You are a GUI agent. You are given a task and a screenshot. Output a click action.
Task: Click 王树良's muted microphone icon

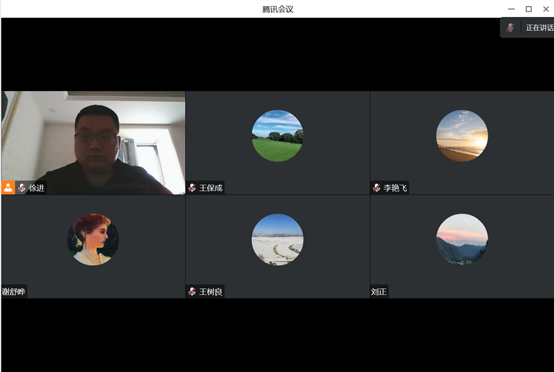[x=192, y=291]
